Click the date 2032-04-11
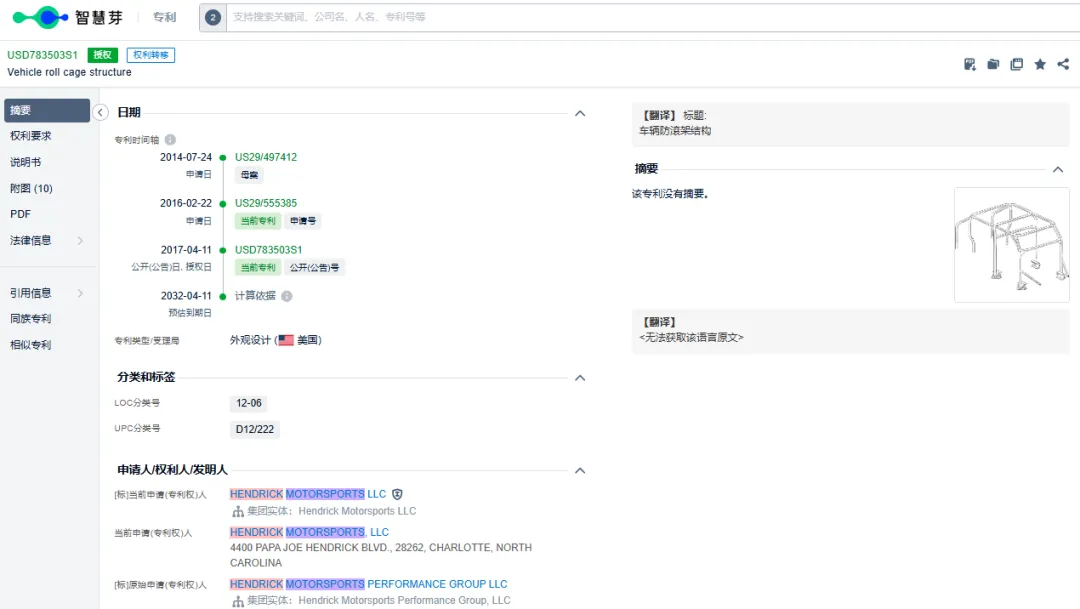Screen dimensions: 1080x609 pos(186,296)
